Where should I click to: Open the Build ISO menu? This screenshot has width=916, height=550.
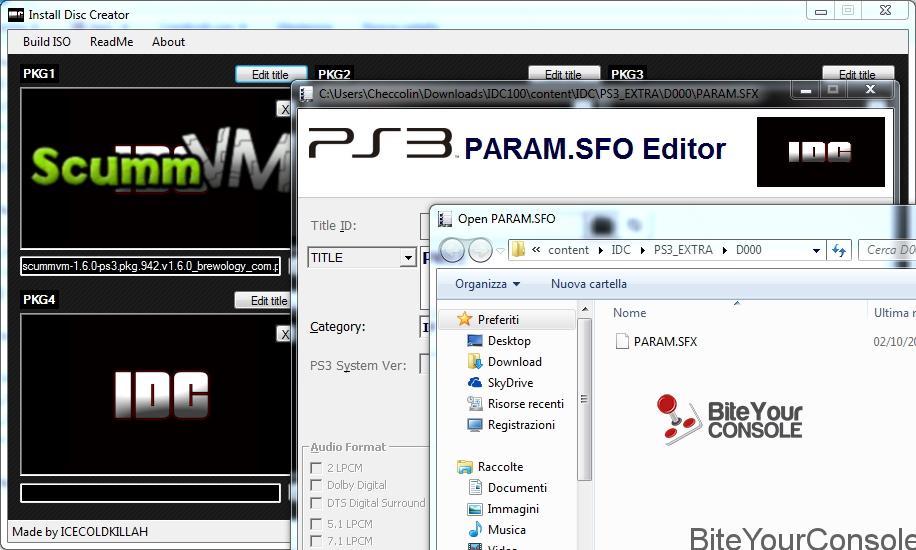coord(47,42)
